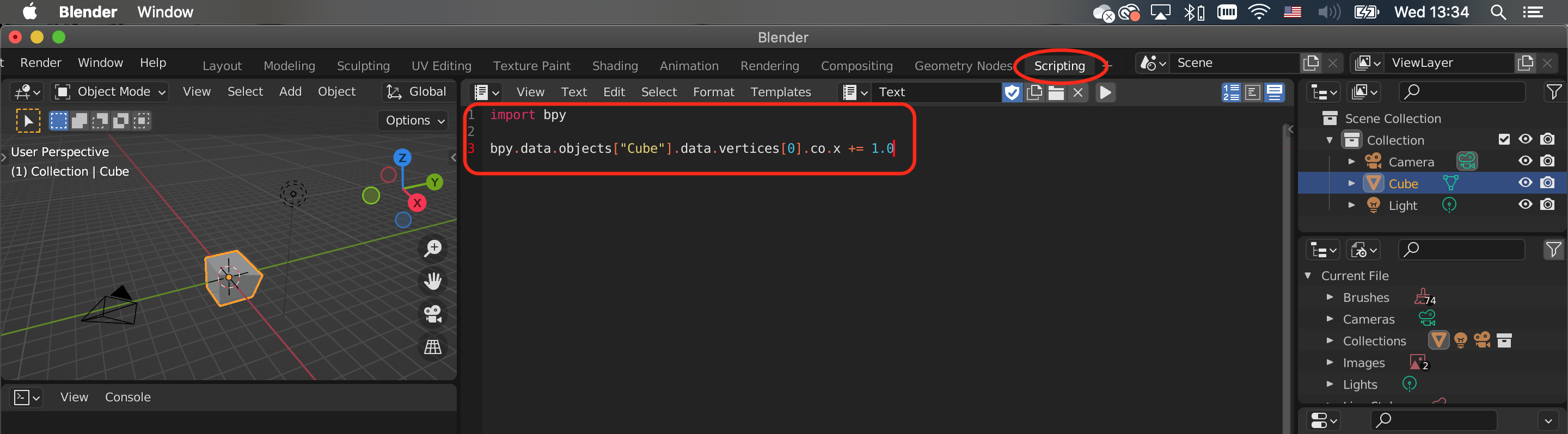Select the Select Box tool icon
Viewport: 1568px width, 434px height.
pos(28,120)
